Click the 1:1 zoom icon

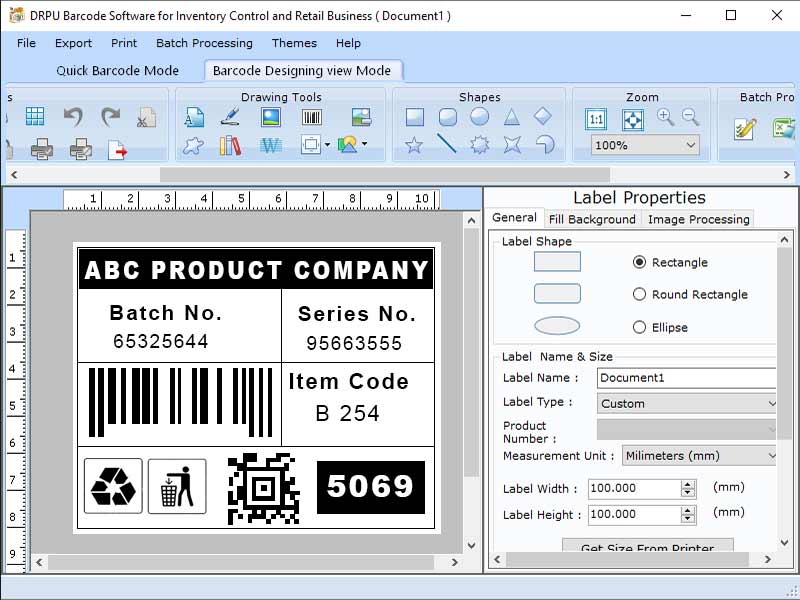(597, 117)
